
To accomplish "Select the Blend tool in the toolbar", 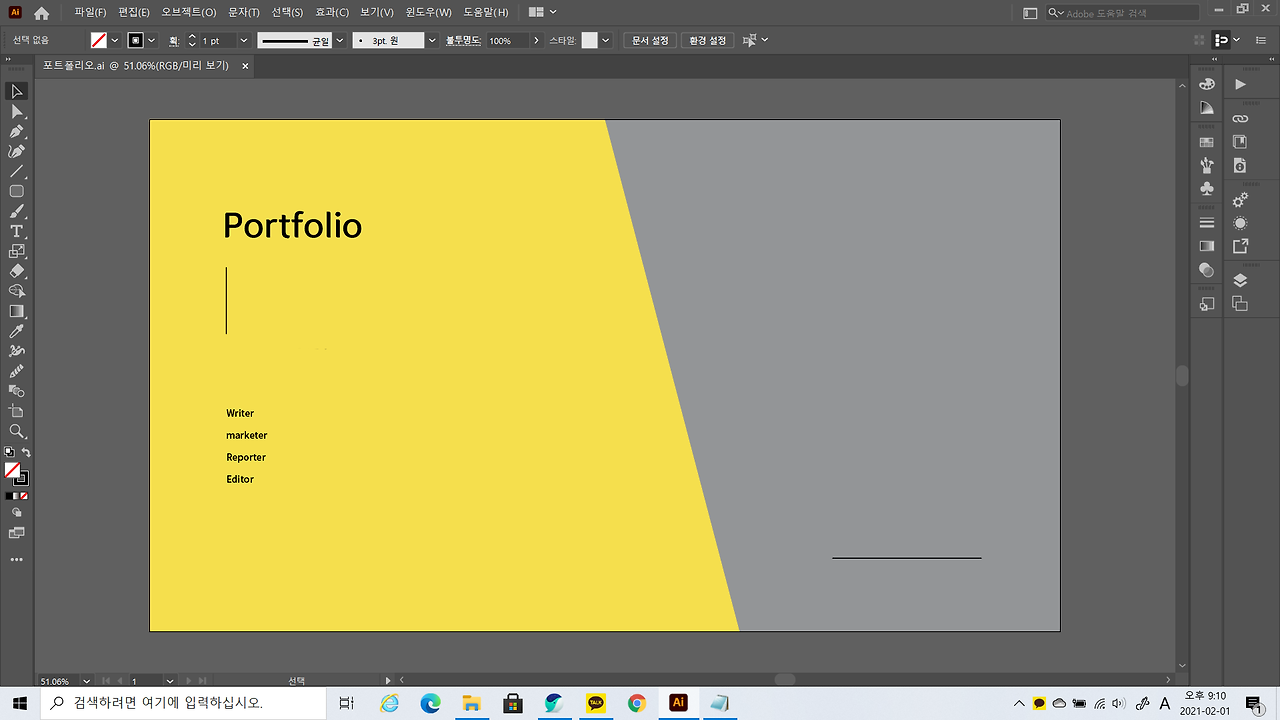I will pos(17,391).
